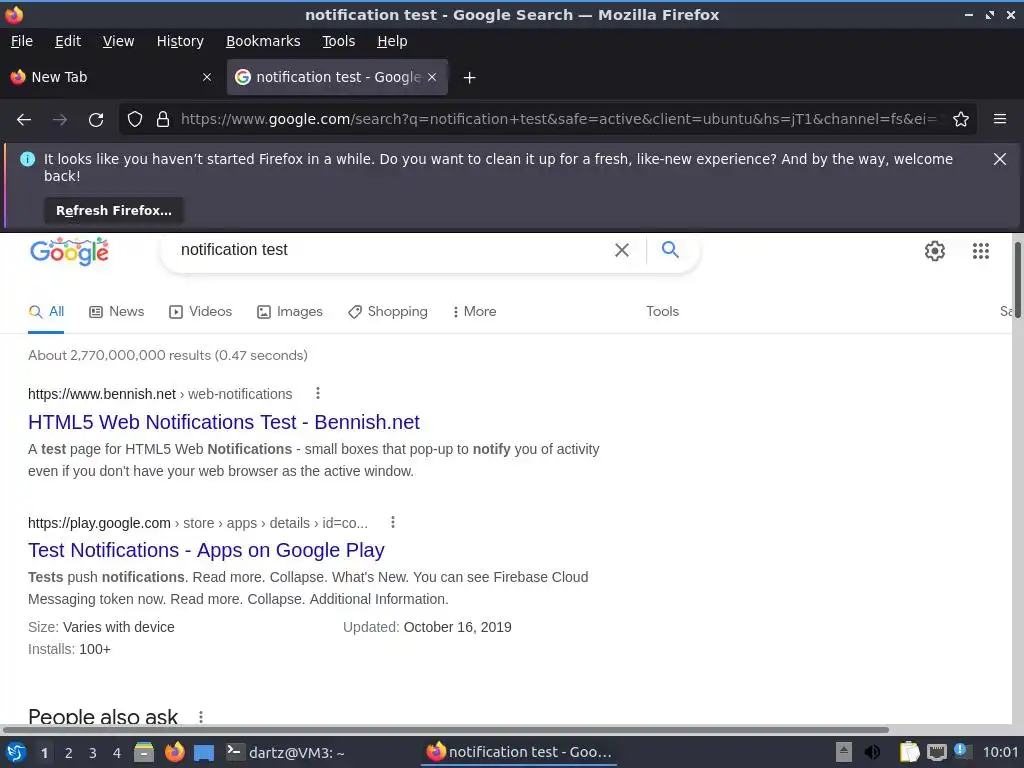Open options dots for Google Play result
The width and height of the screenshot is (1024, 768).
click(392, 522)
